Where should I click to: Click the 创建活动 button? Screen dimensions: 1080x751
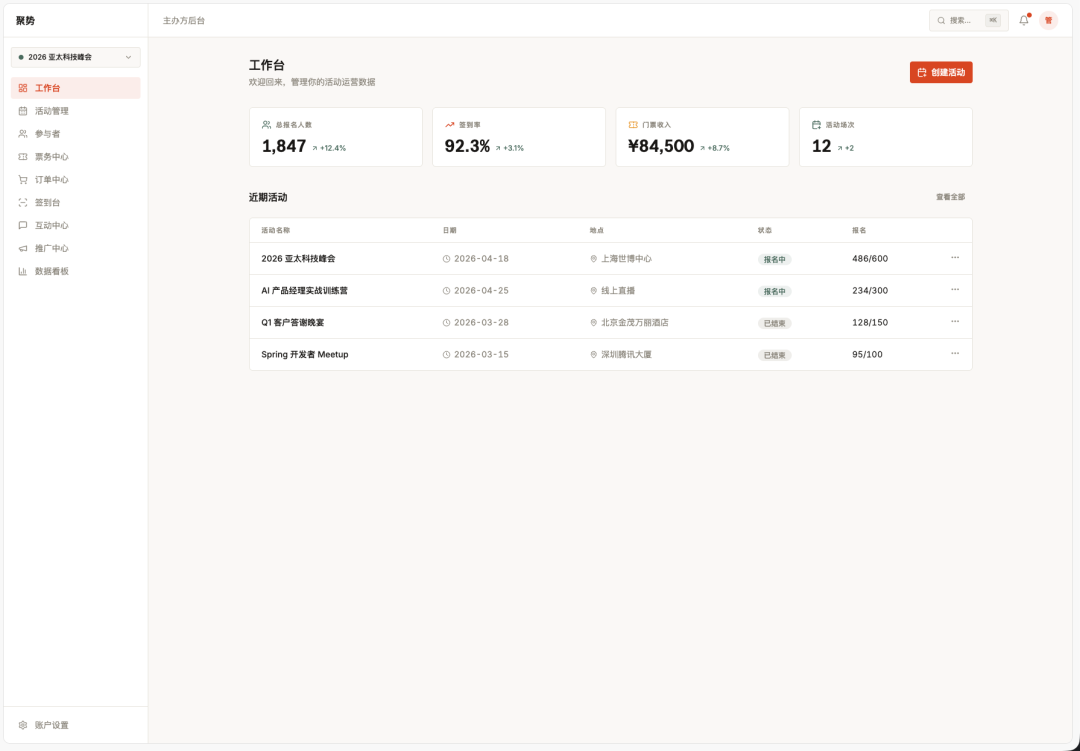941,72
